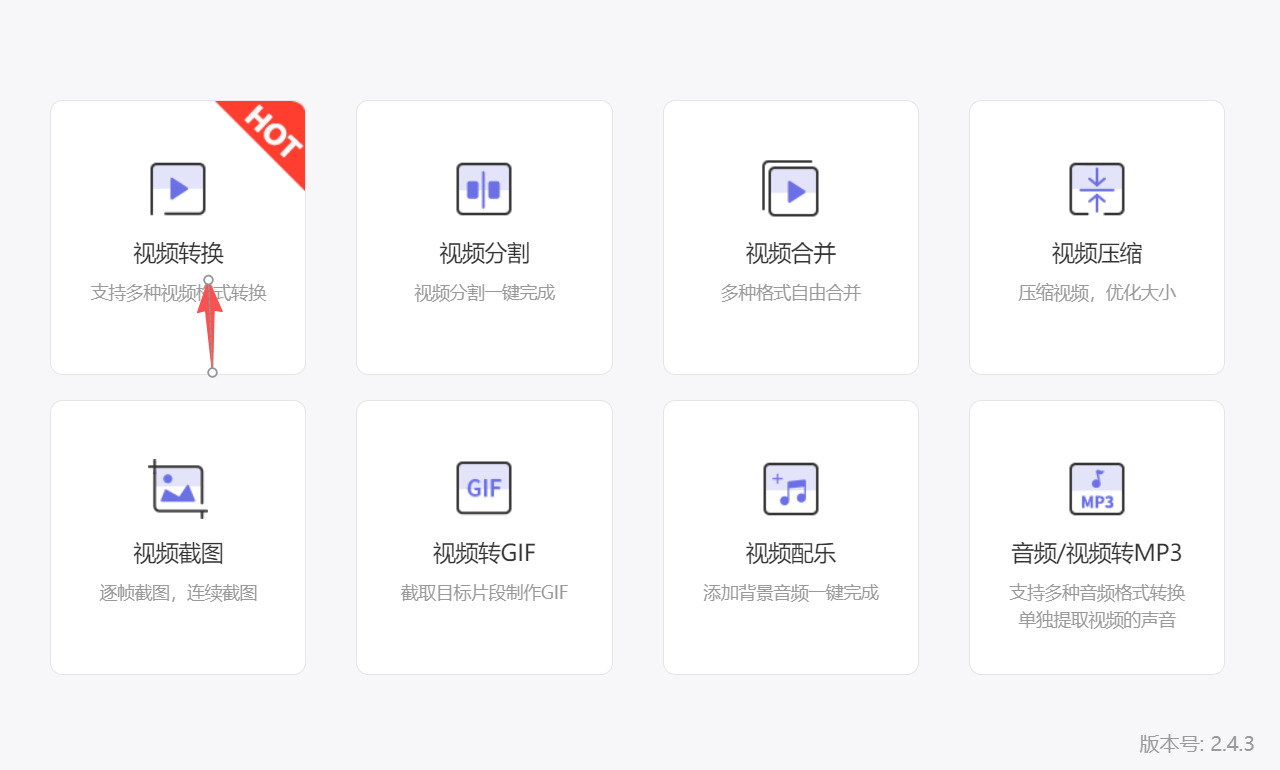The width and height of the screenshot is (1280, 770).
Task: Open the 视频转换 video convert icon
Action: (178, 189)
